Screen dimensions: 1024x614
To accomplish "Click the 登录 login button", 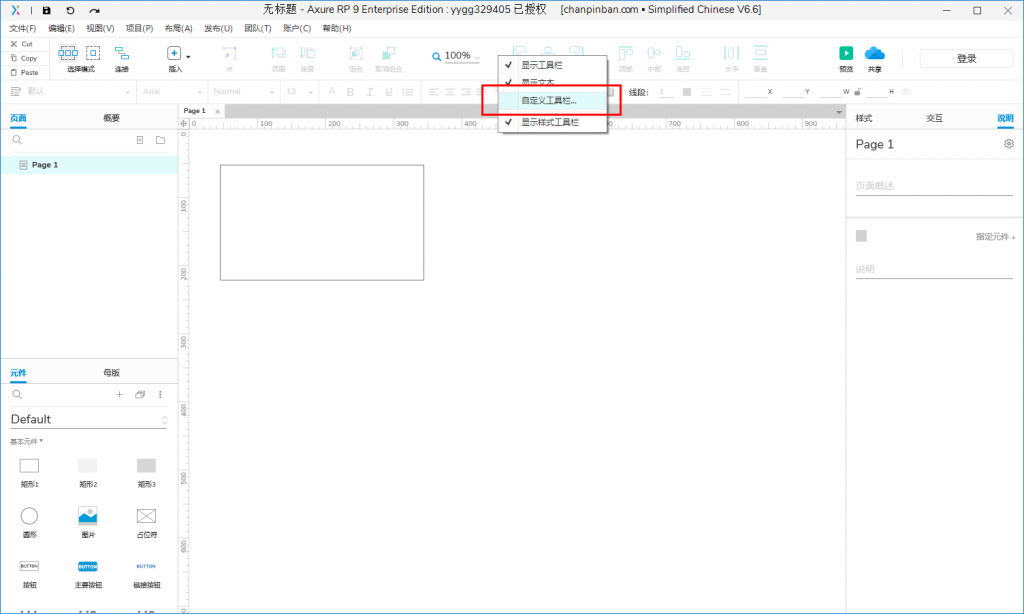I will [966, 58].
